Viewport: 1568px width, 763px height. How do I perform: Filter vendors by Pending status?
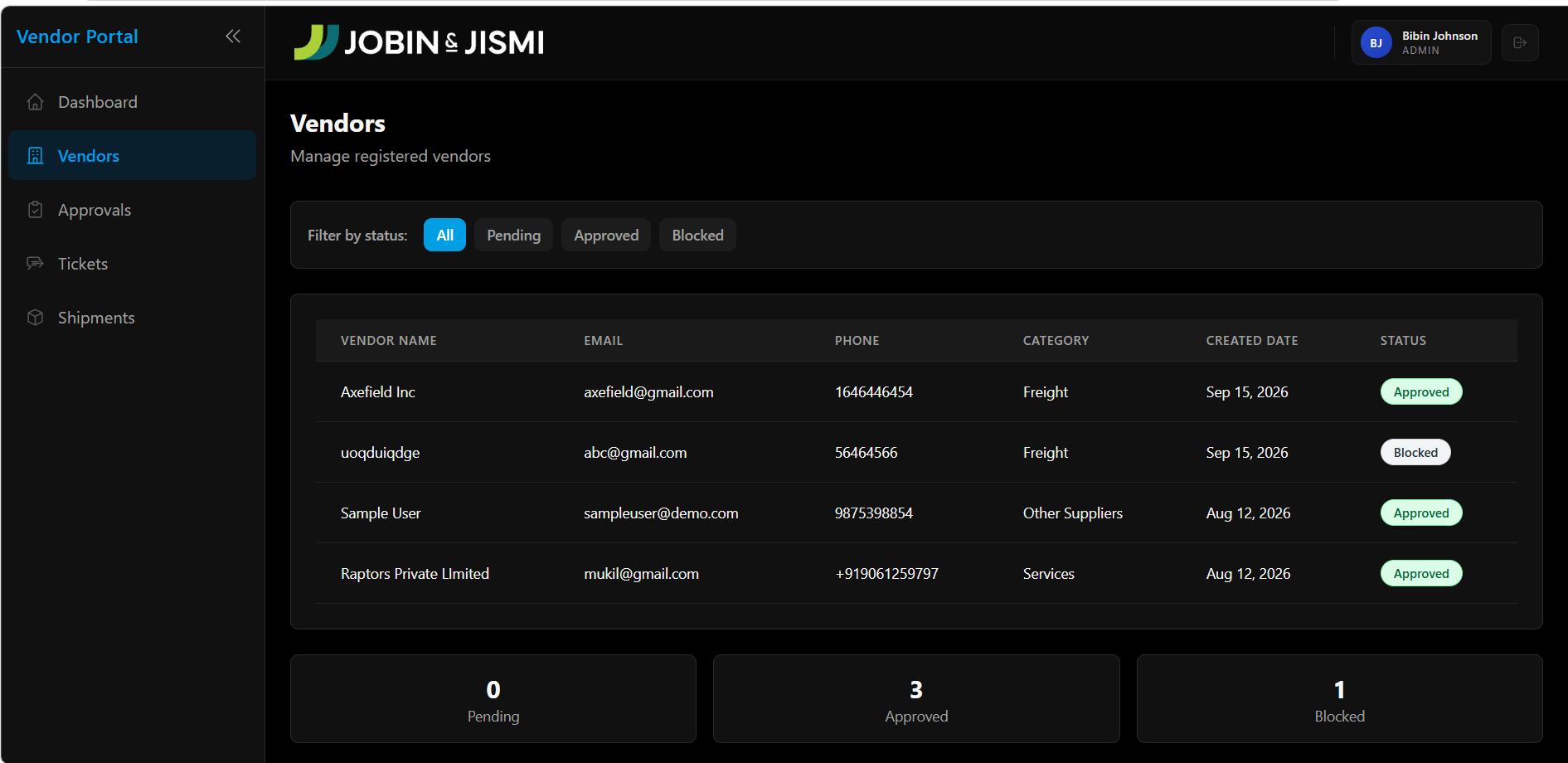pyautogui.click(x=513, y=235)
